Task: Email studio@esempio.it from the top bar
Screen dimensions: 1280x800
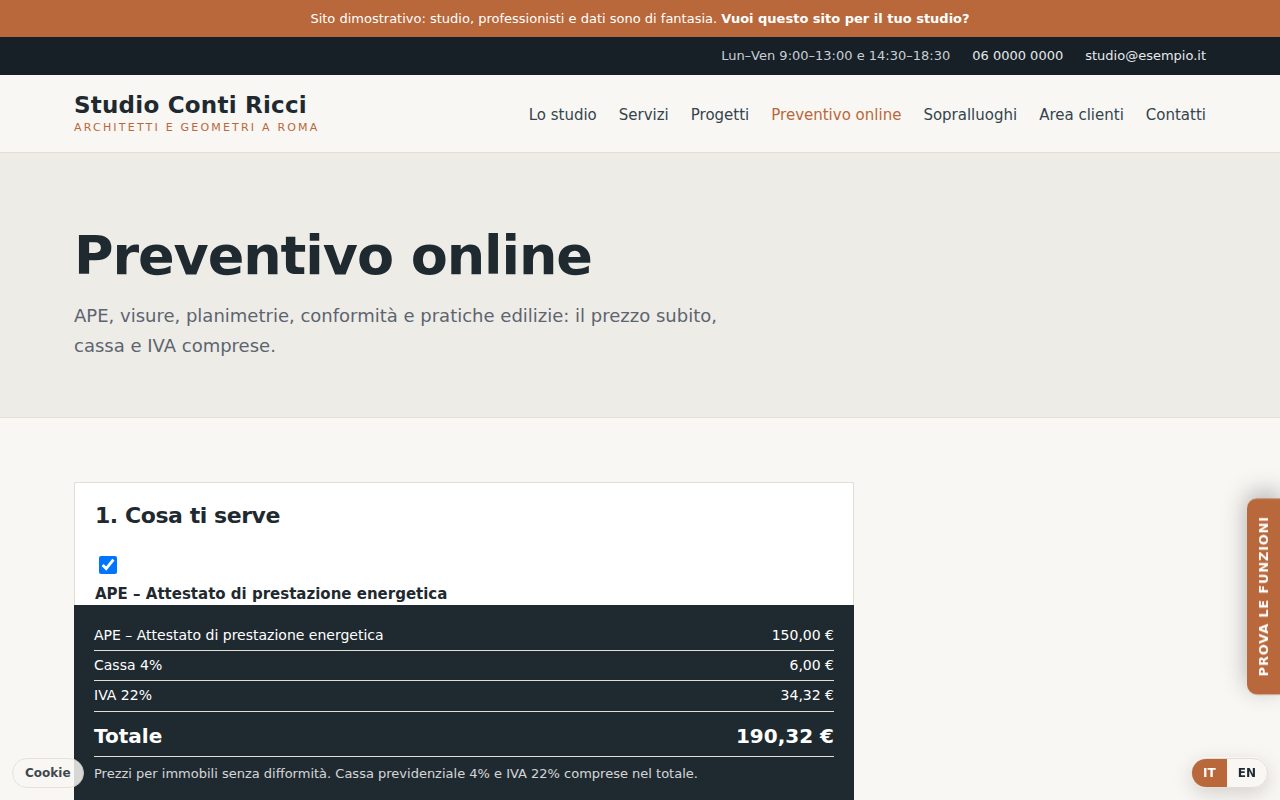Action: 1145,56
